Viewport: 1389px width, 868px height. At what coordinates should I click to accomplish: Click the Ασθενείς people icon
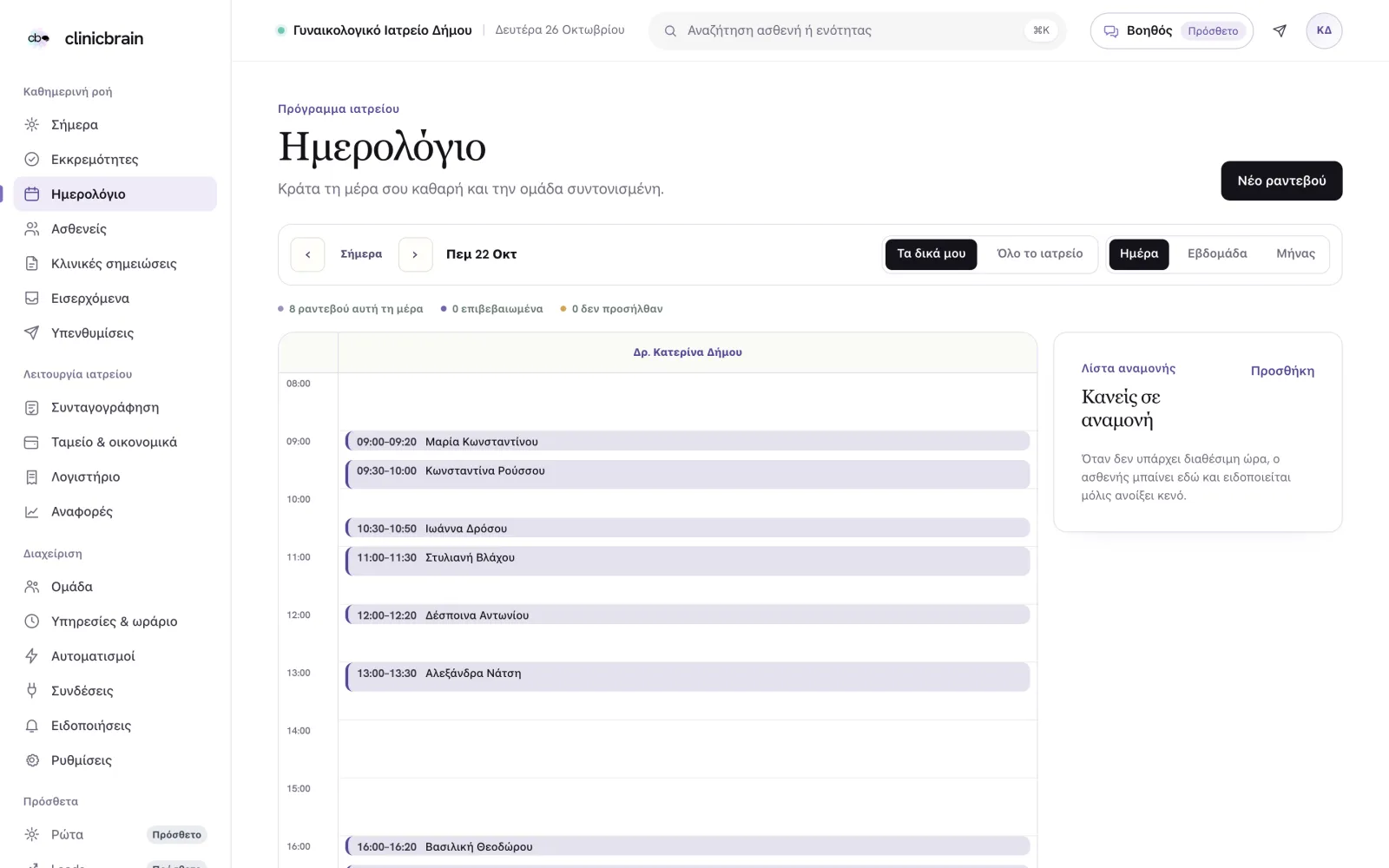(32, 228)
